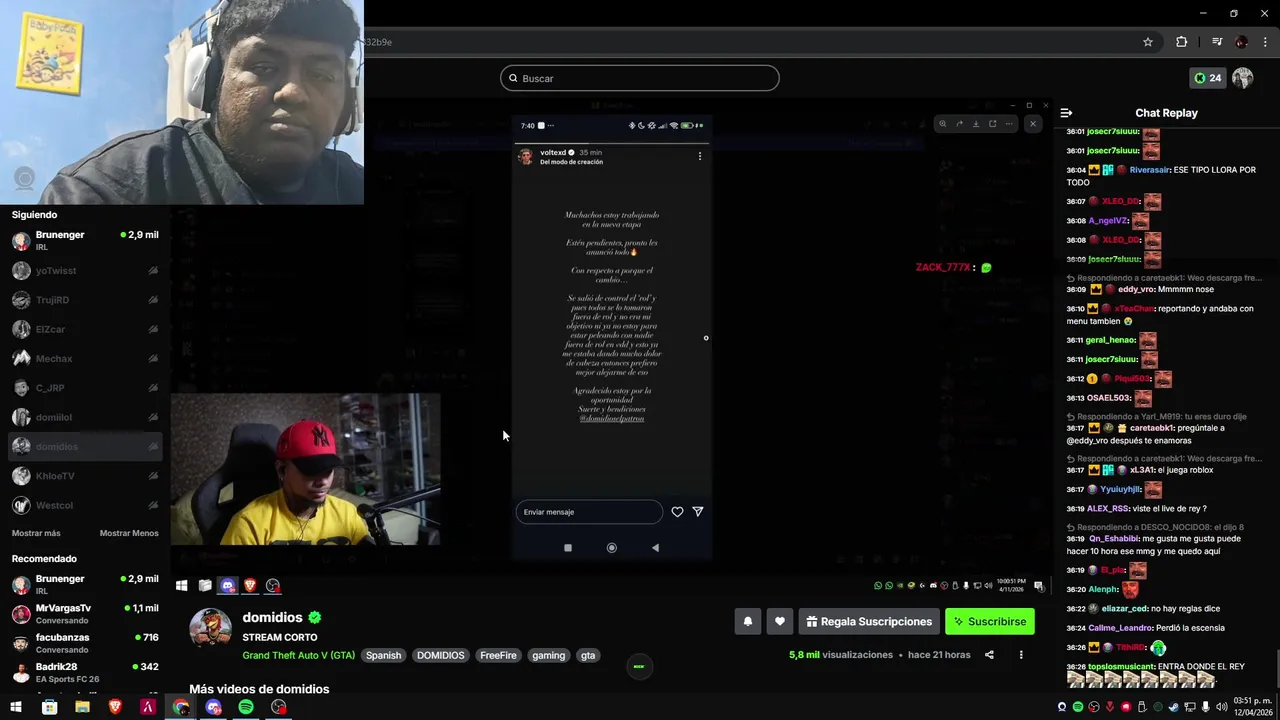Open the story three-dot menu beside voltexd

click(x=700, y=156)
